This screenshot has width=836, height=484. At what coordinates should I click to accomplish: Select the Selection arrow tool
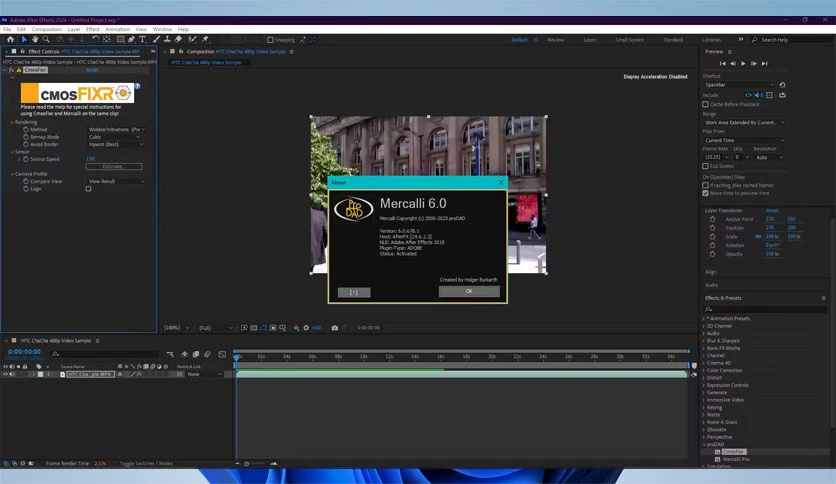coord(24,39)
